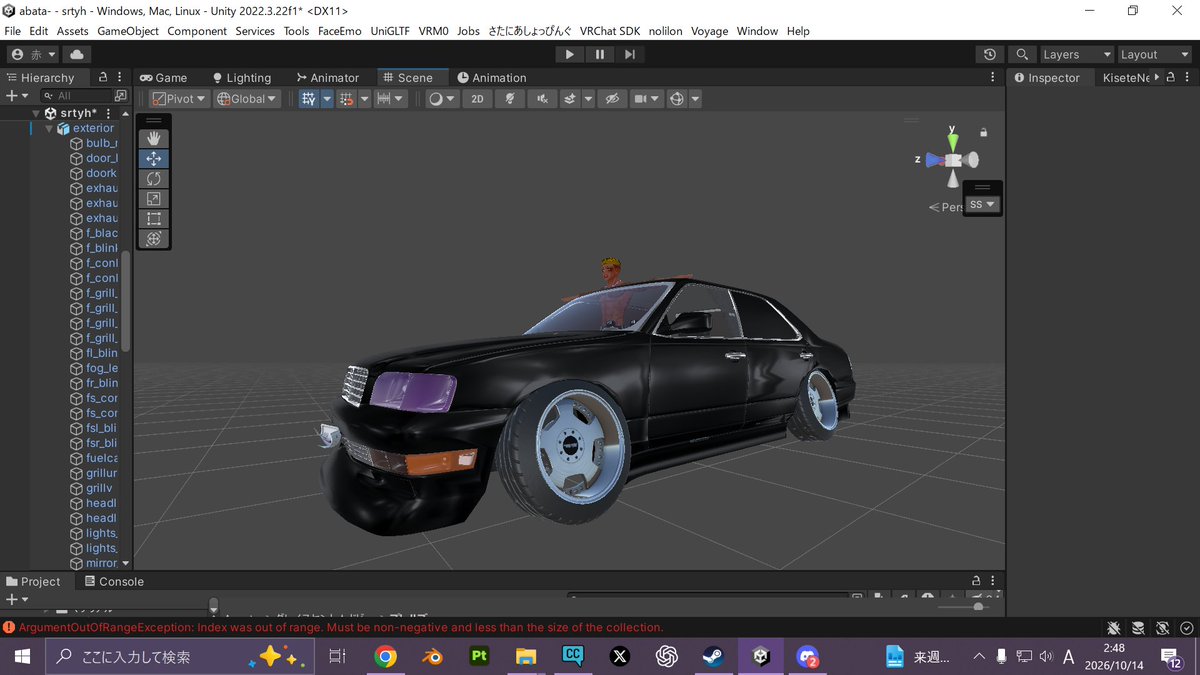Collapse the exterior object in Hierarchy
The image size is (1200, 675).
pos(49,128)
